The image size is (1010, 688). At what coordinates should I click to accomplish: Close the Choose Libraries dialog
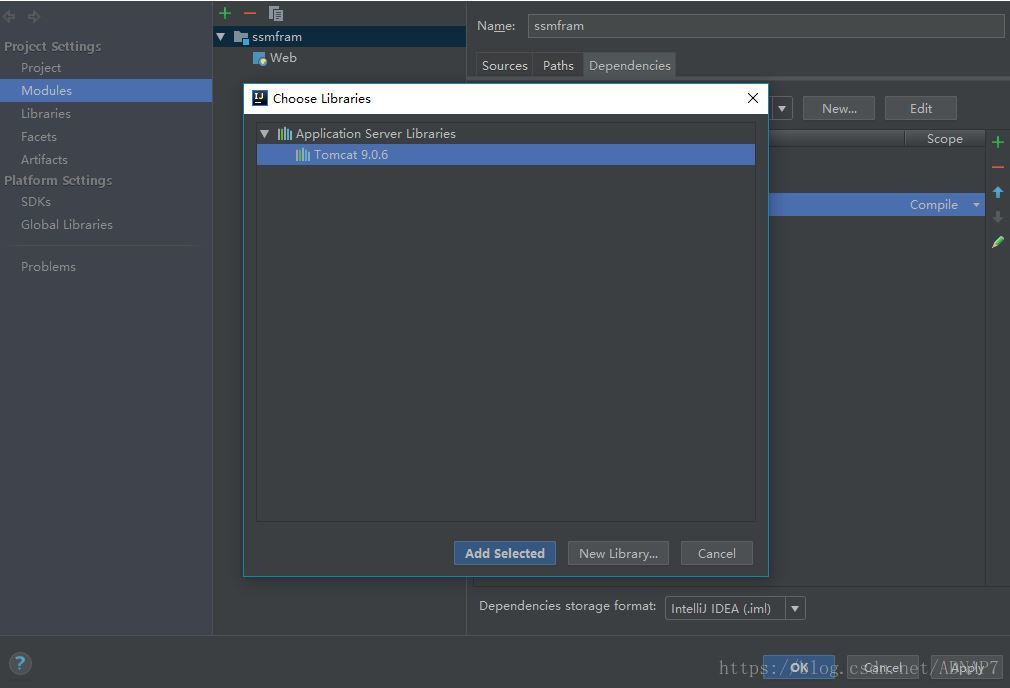pyautogui.click(x=752, y=98)
